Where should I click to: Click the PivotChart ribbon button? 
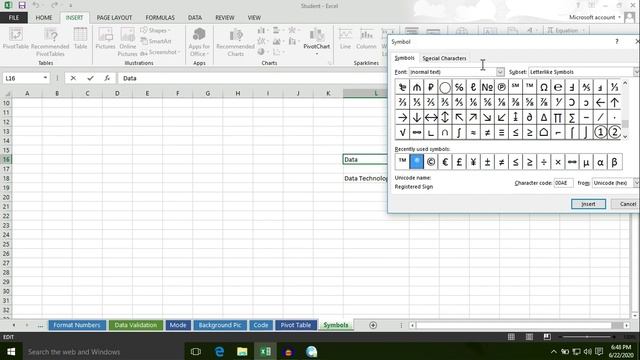coord(317,41)
